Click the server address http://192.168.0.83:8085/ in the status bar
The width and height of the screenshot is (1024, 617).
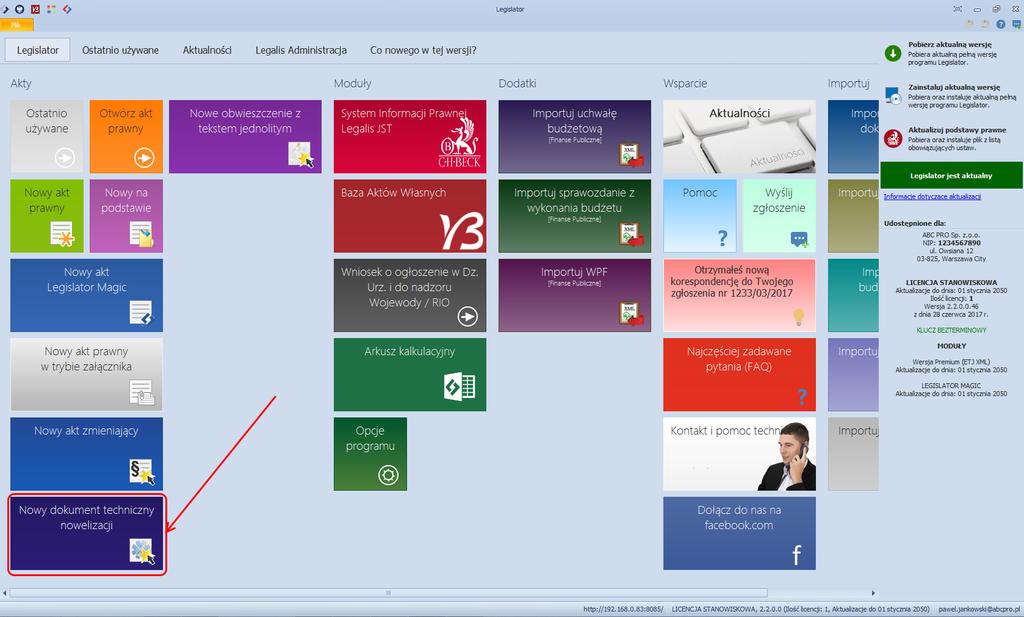pyautogui.click(x=623, y=609)
